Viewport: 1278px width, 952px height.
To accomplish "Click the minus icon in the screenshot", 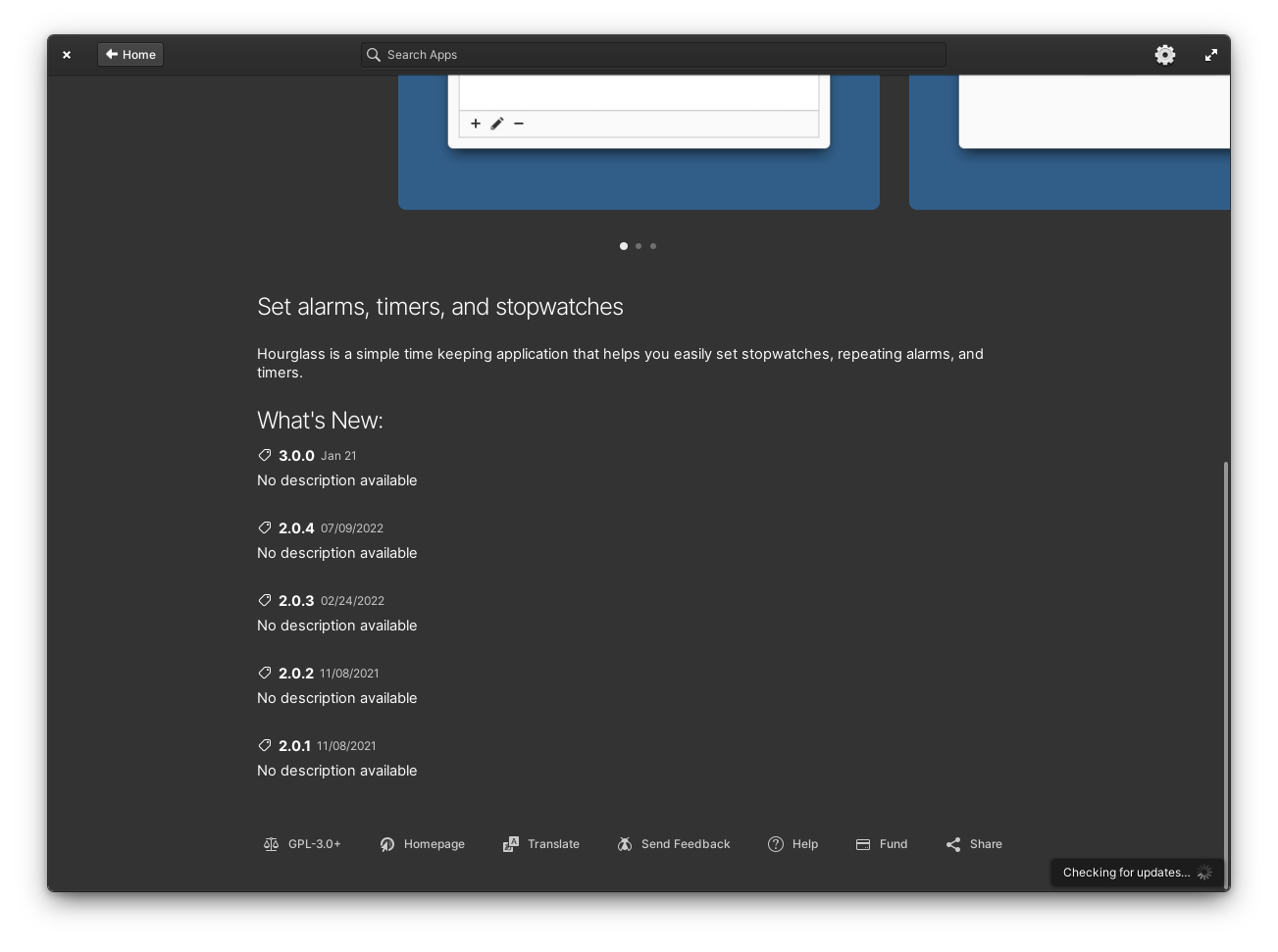I will click(x=519, y=124).
